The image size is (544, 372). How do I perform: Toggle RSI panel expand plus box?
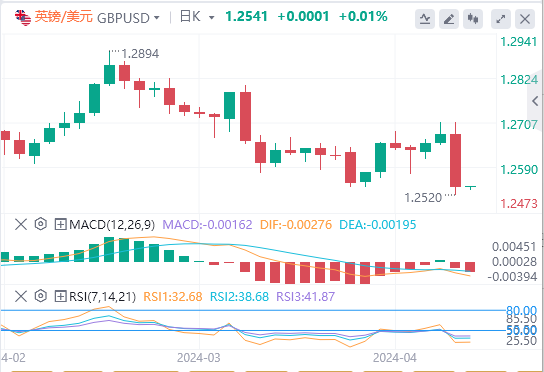(60, 297)
